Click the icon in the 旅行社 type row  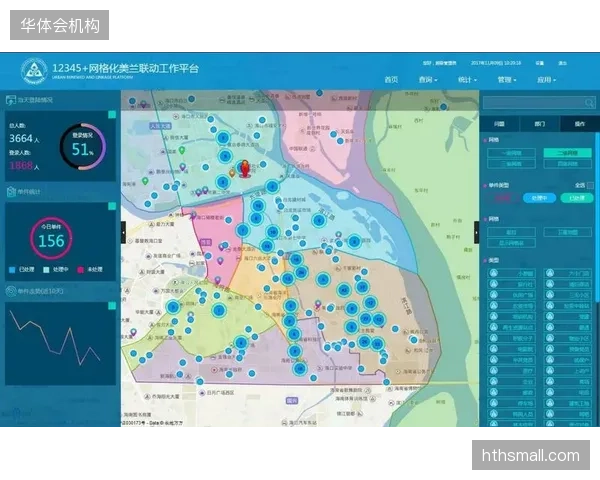[494, 284]
